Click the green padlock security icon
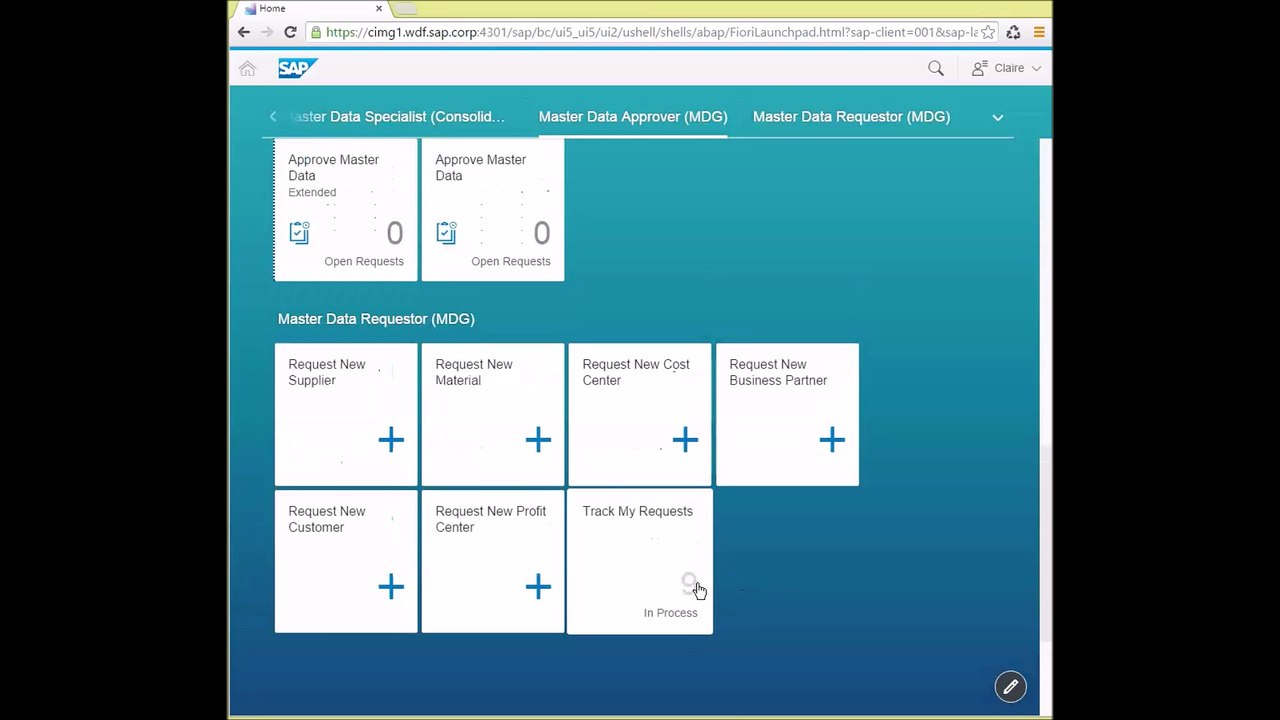This screenshot has width=1280, height=720. point(316,32)
